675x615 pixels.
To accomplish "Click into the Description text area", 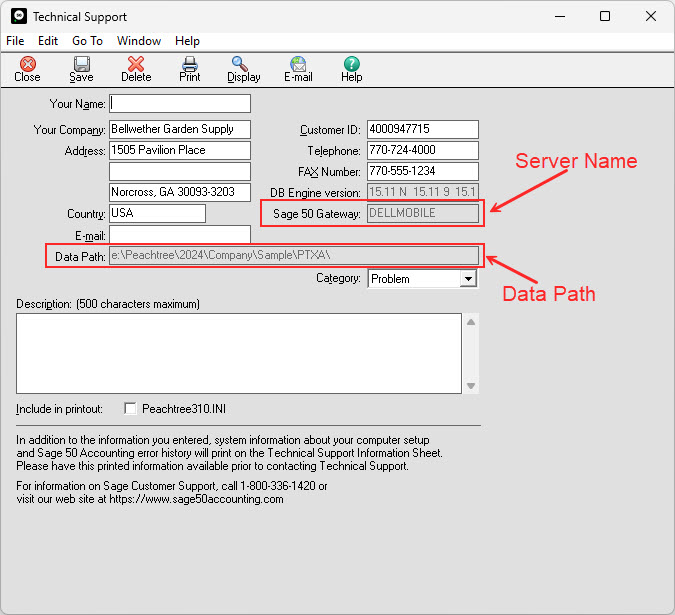I will (238, 353).
